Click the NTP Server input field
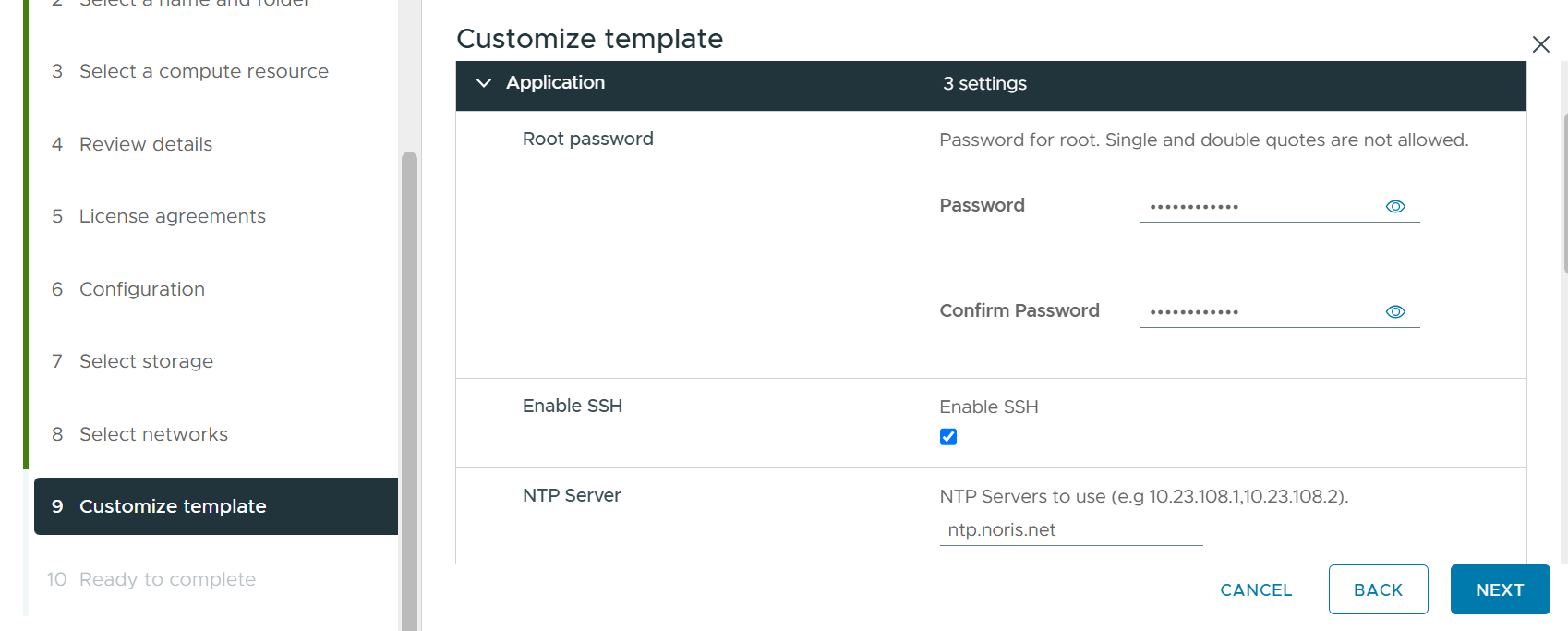The width and height of the screenshot is (1568, 631). tap(1071, 529)
